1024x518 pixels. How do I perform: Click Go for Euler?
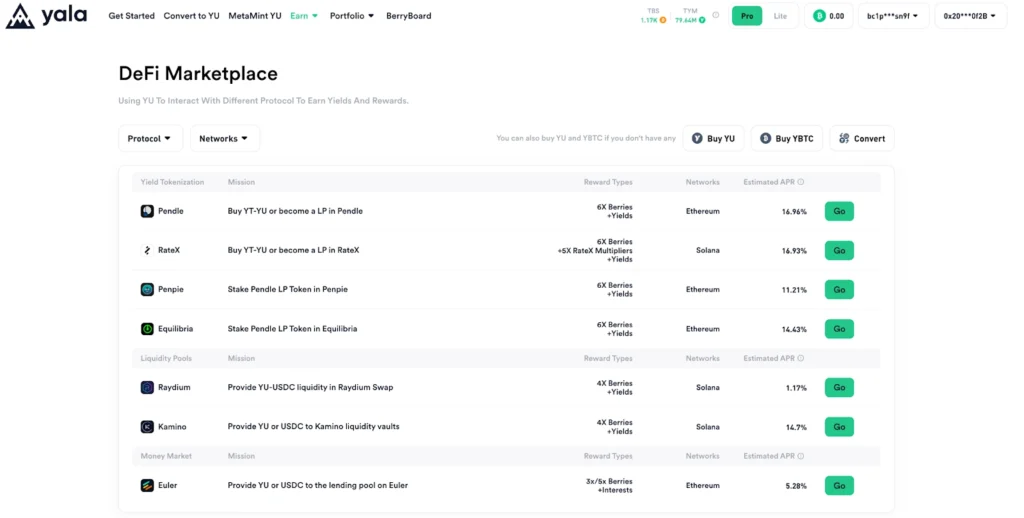coord(839,485)
